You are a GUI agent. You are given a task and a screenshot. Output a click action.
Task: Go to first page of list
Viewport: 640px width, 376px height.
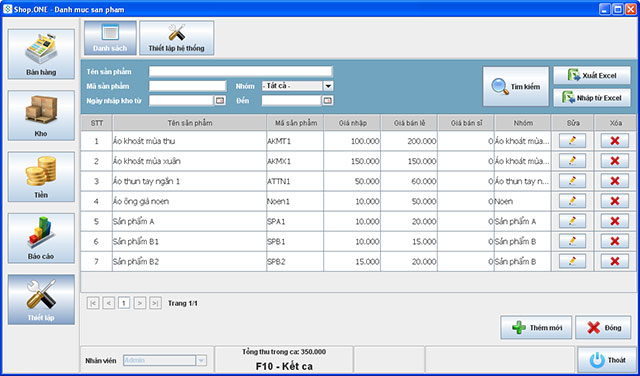tap(93, 303)
